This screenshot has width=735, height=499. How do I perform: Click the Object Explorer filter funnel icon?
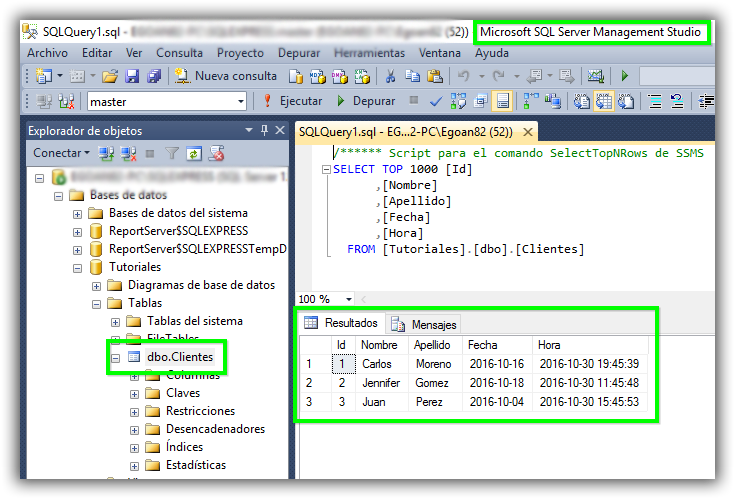click(172, 153)
